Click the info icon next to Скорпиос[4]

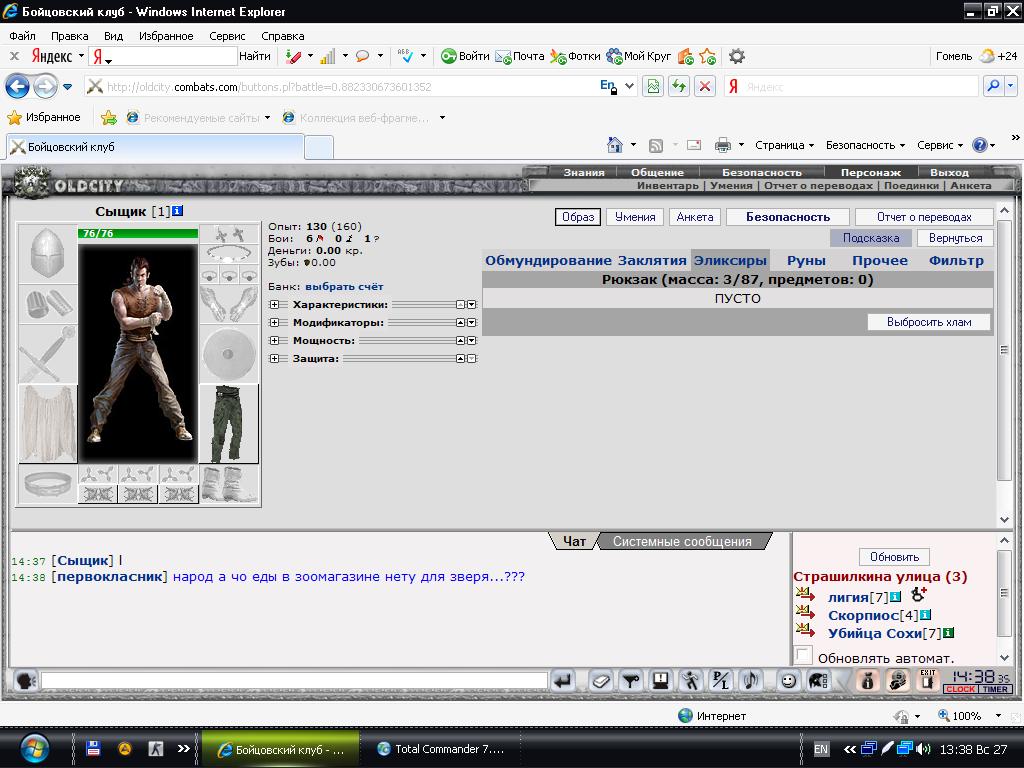pyautogui.click(x=925, y=615)
